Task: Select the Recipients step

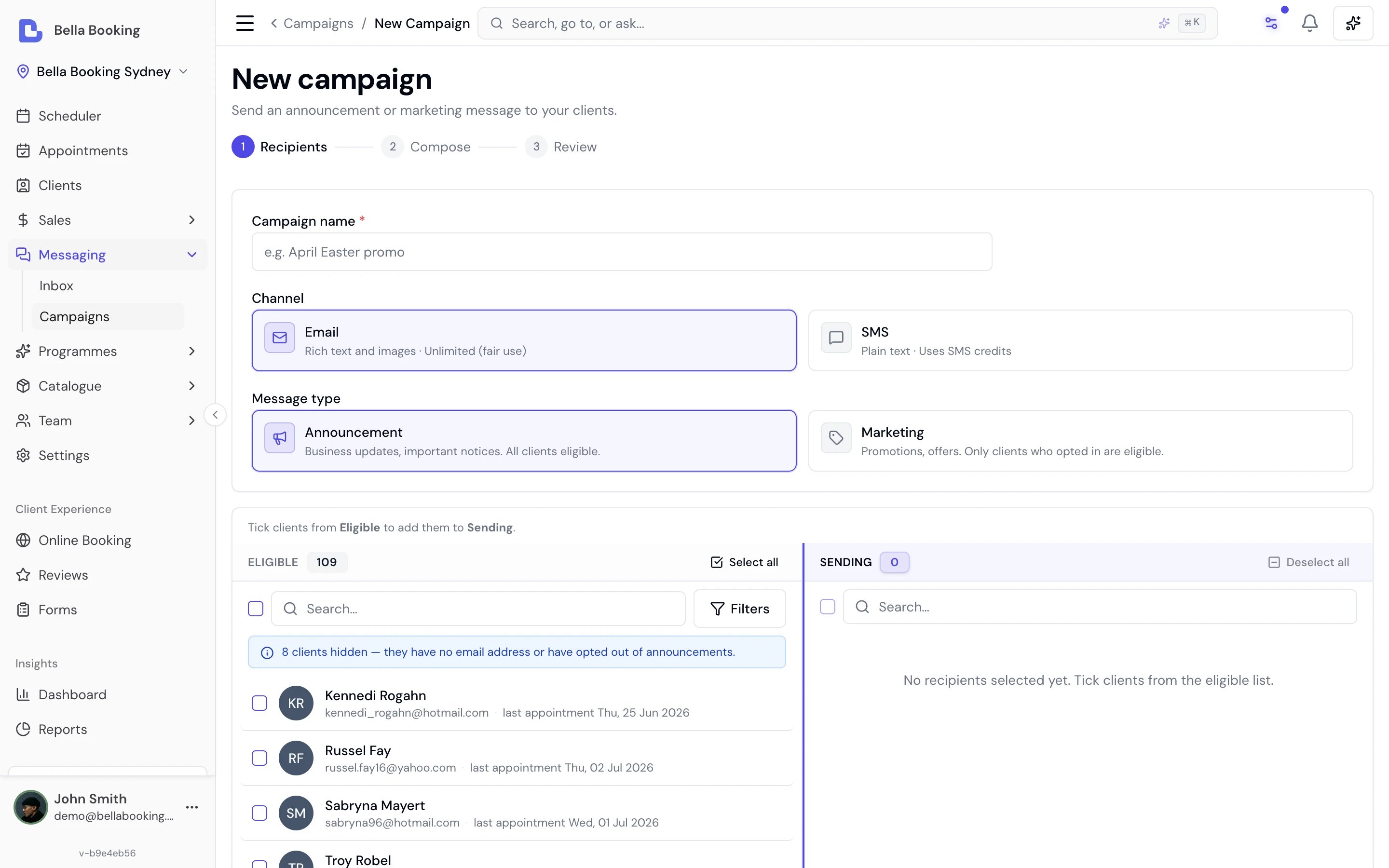Action: point(280,147)
